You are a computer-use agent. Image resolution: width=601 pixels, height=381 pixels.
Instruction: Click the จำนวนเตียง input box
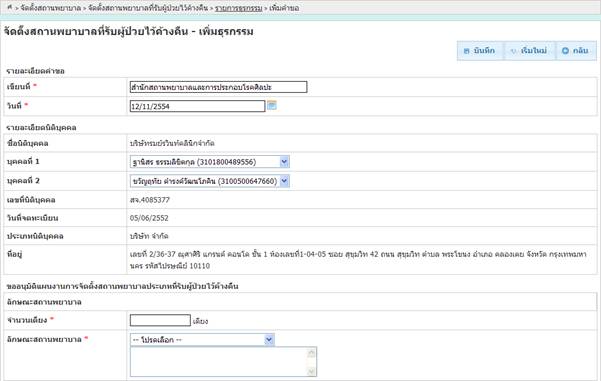[160, 320]
